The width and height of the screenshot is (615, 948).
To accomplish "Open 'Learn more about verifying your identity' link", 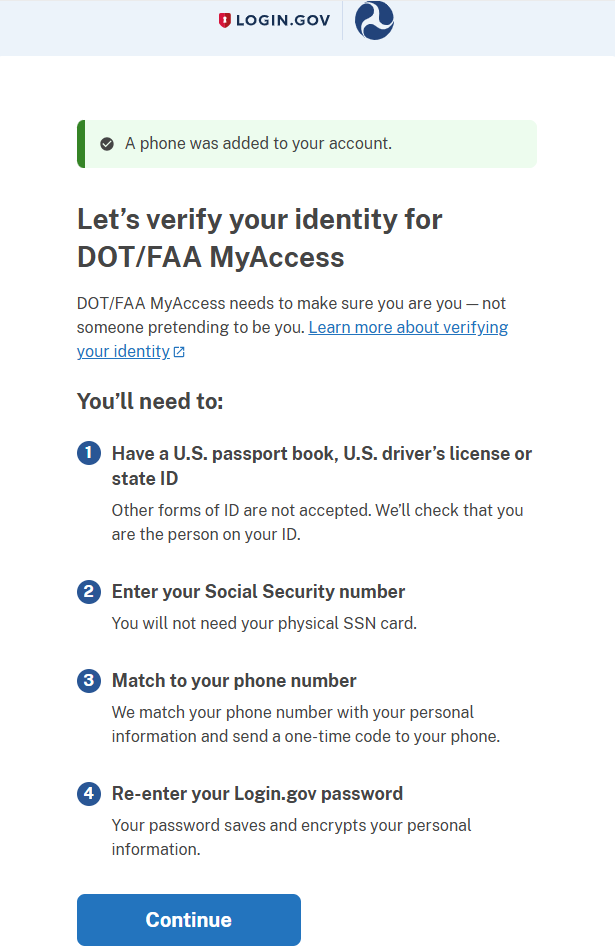I will tap(408, 328).
